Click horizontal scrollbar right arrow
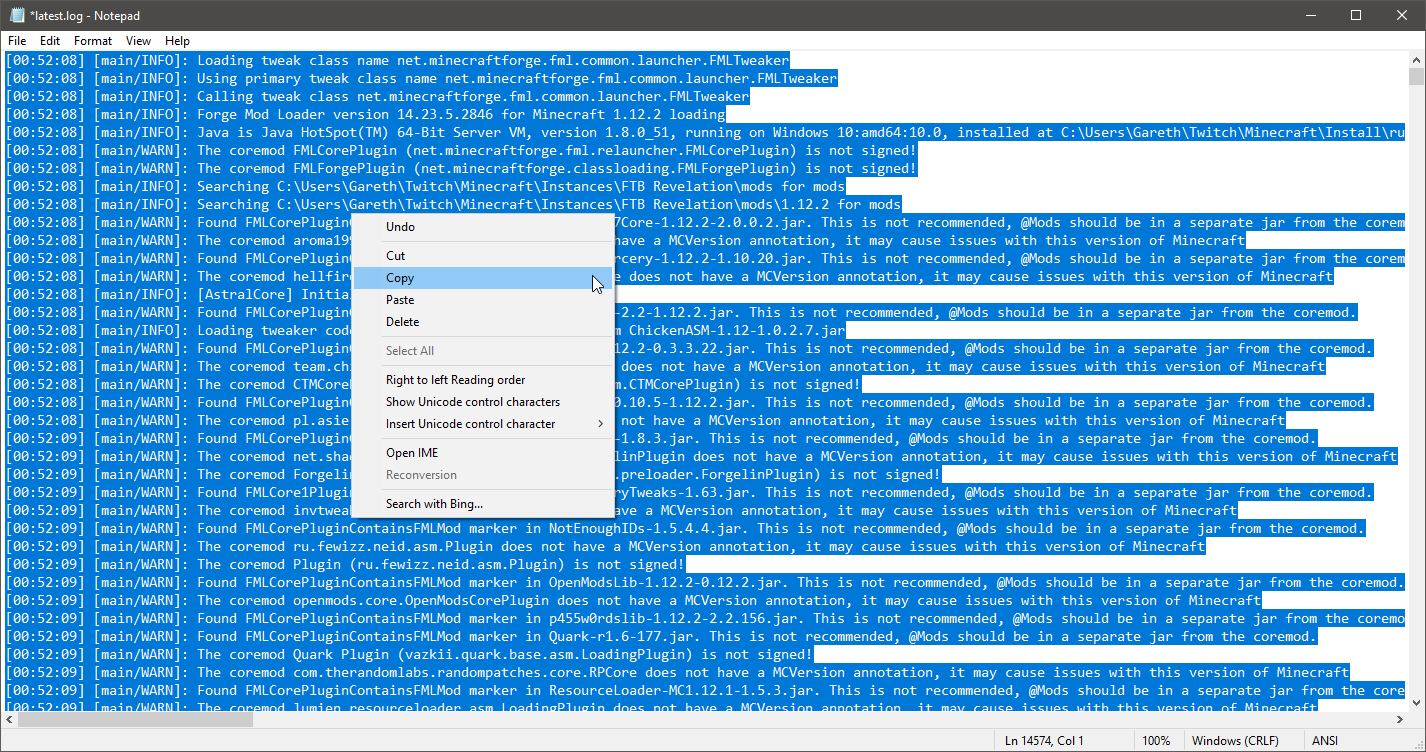 click(1399, 720)
